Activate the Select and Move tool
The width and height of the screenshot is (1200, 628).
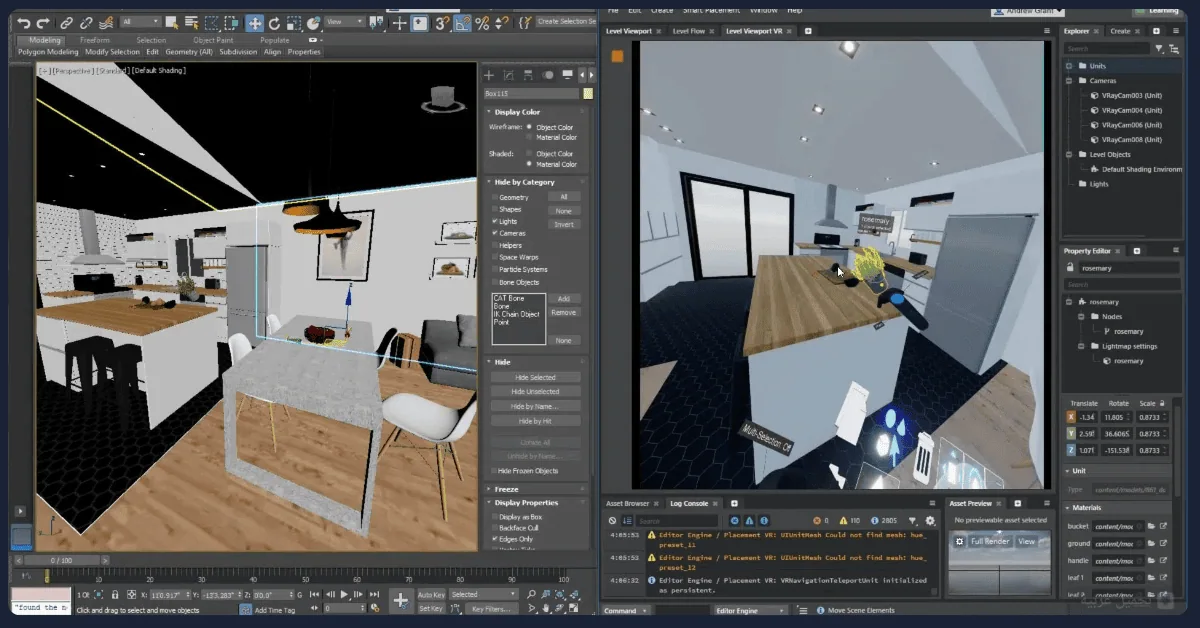(x=255, y=22)
